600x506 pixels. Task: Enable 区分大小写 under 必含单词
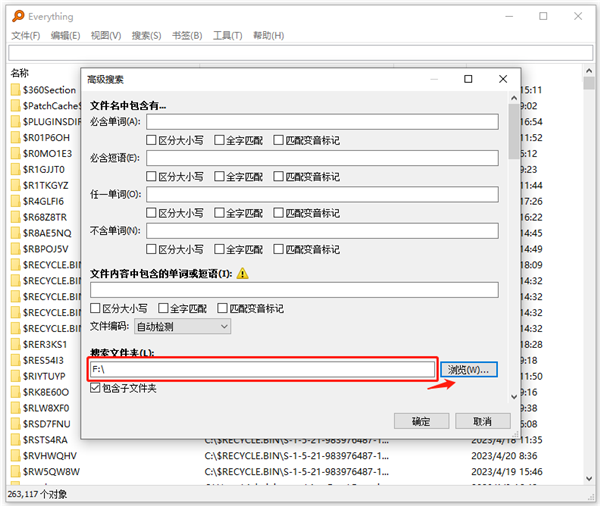point(151,140)
